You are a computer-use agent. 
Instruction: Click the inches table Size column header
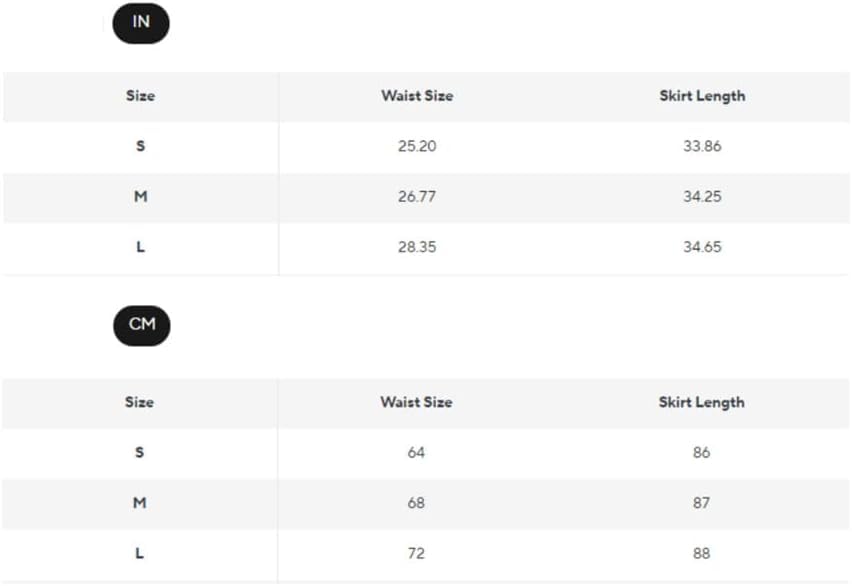point(140,96)
